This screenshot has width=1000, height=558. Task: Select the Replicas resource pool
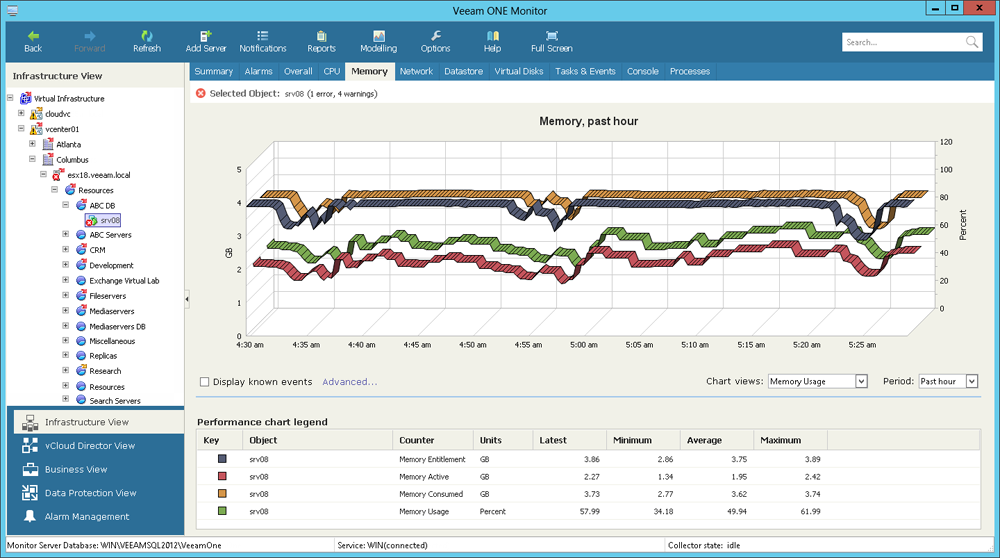103,356
